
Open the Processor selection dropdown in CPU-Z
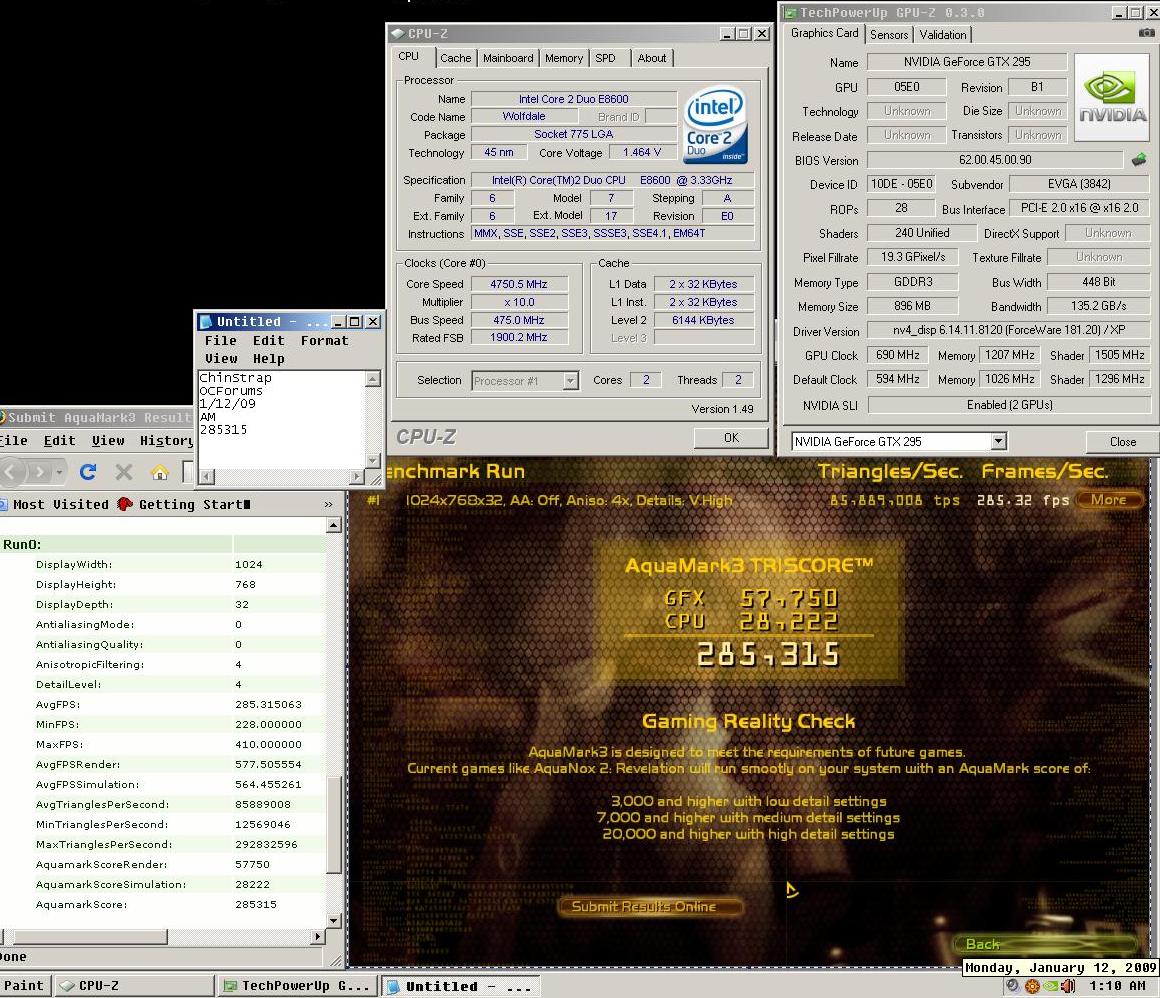click(570, 380)
